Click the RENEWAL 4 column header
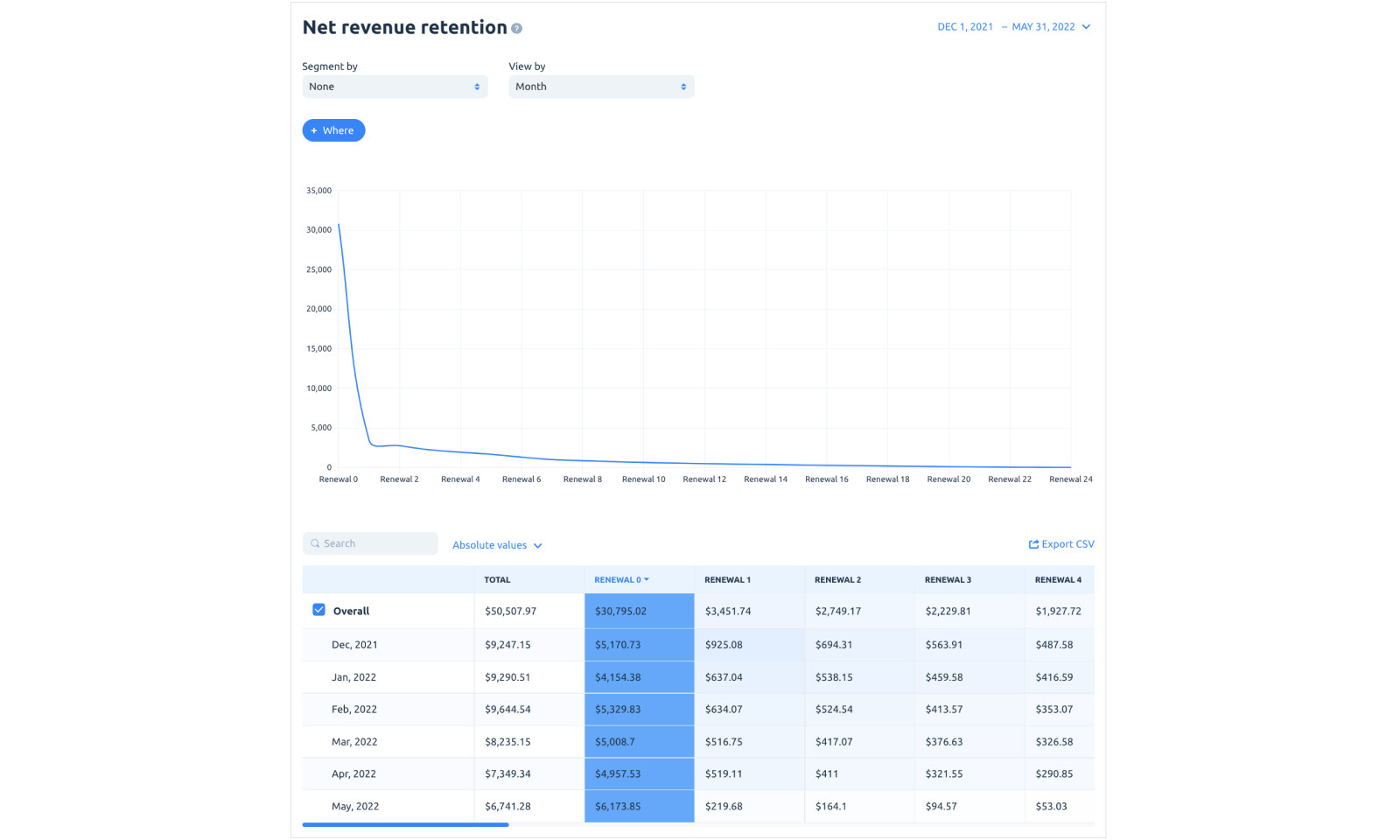 click(1058, 580)
